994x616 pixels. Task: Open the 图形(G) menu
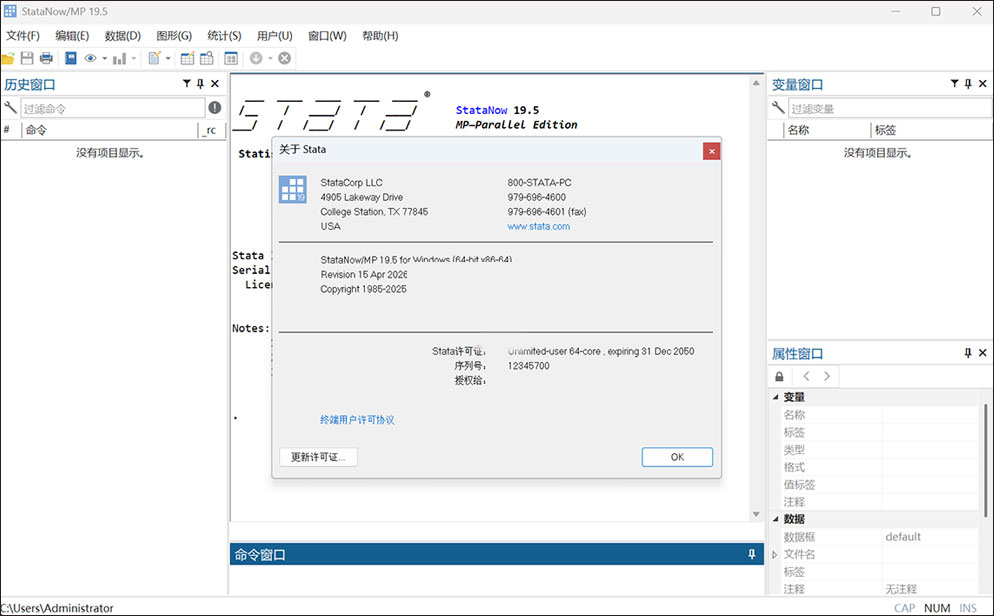pos(174,35)
